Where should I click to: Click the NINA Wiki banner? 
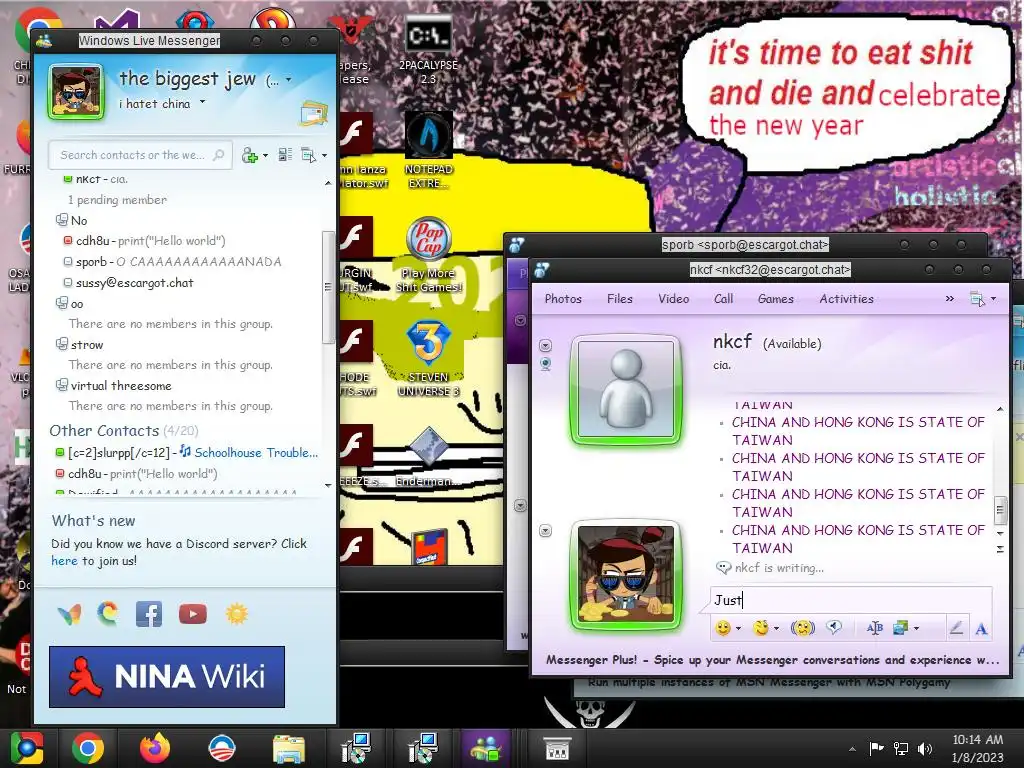pyautogui.click(x=167, y=677)
